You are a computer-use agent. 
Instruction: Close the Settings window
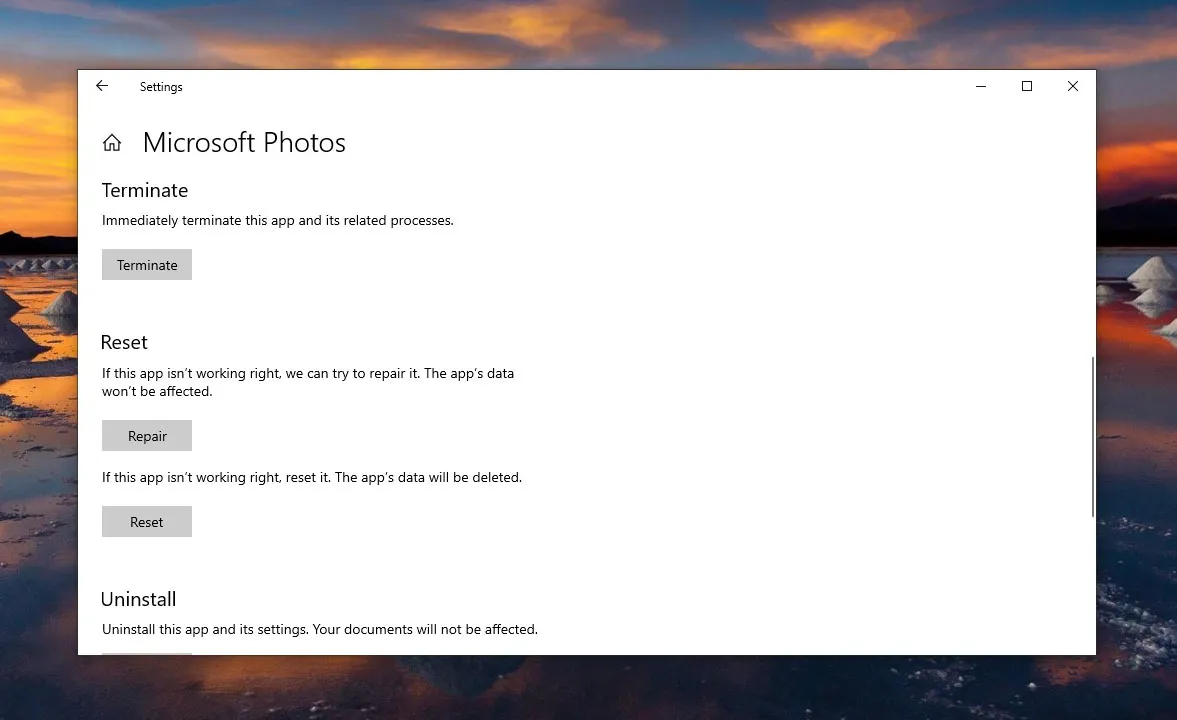pyautogui.click(x=1072, y=87)
